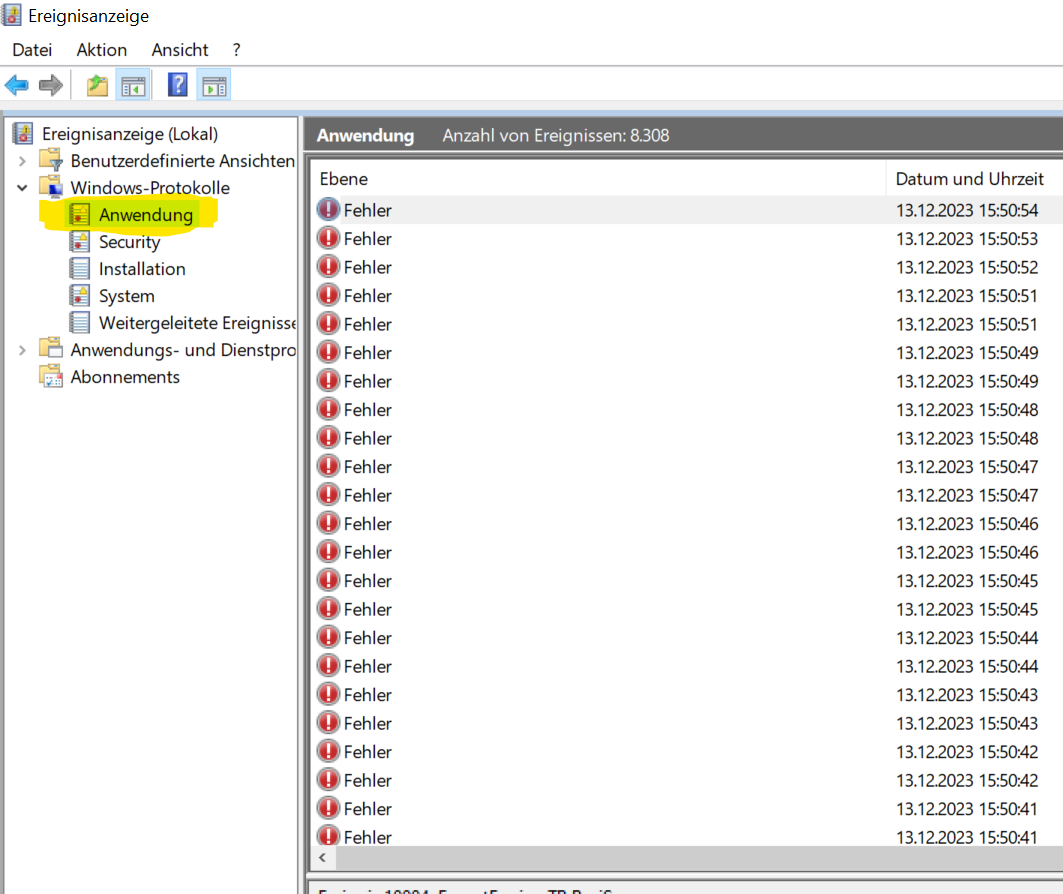Click error icon of the 15:50:53 event
The image size is (1063, 894).
click(328, 238)
